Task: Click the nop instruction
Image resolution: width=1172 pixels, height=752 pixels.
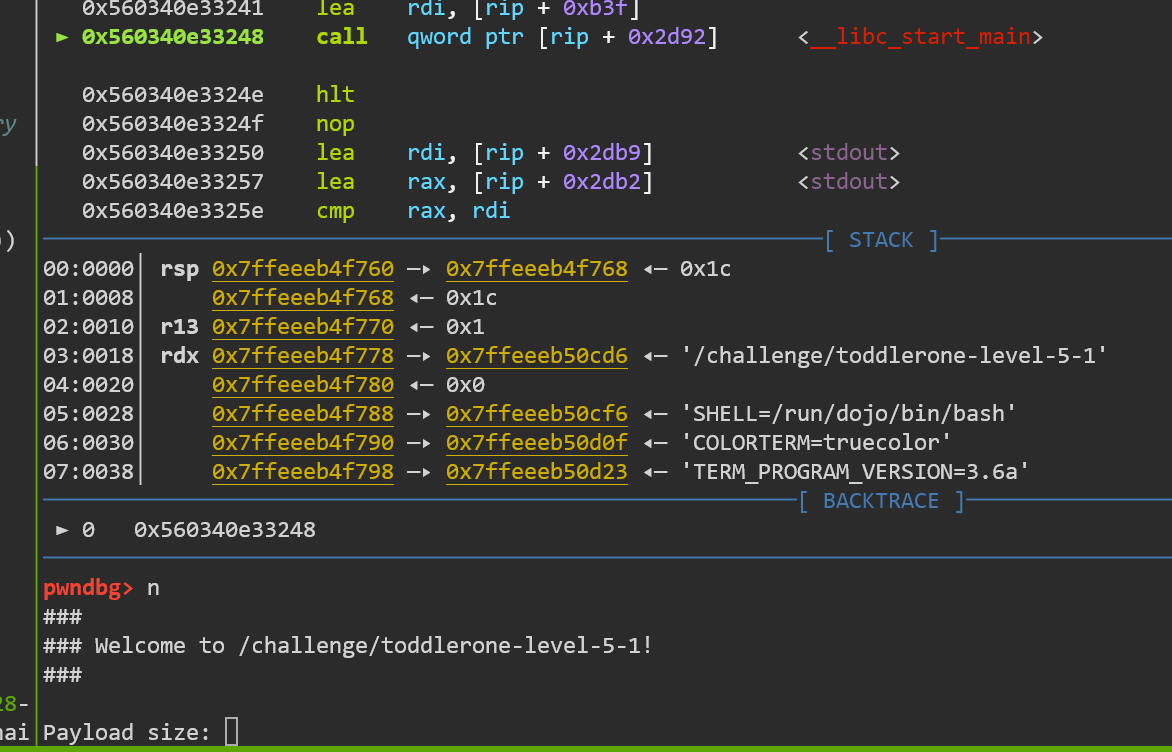Action: click(x=335, y=123)
